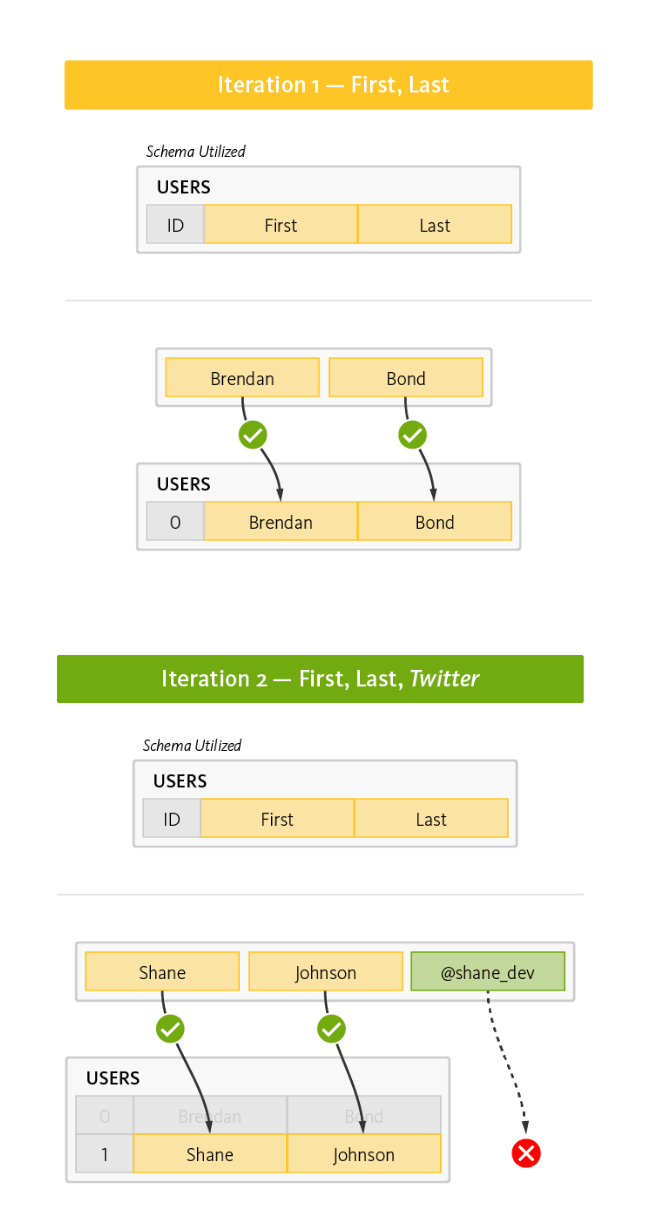
Task: Click the green checkmark below Bond
Action: coord(412,435)
